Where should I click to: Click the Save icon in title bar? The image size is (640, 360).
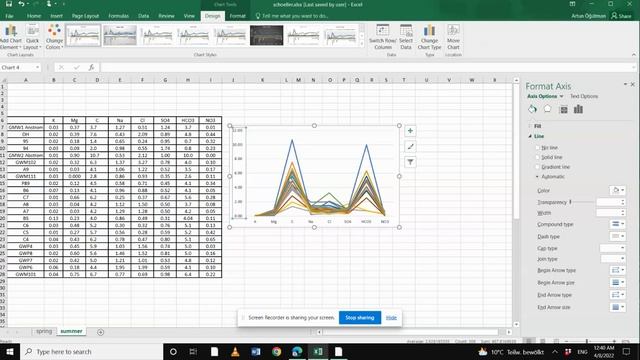(9, 4)
